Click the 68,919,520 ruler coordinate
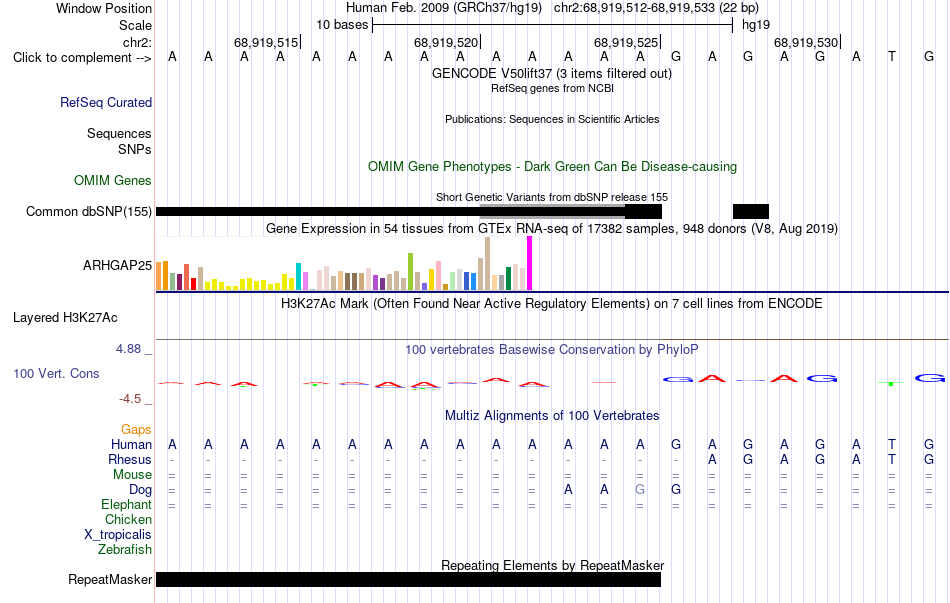950x603 pixels. (447, 42)
